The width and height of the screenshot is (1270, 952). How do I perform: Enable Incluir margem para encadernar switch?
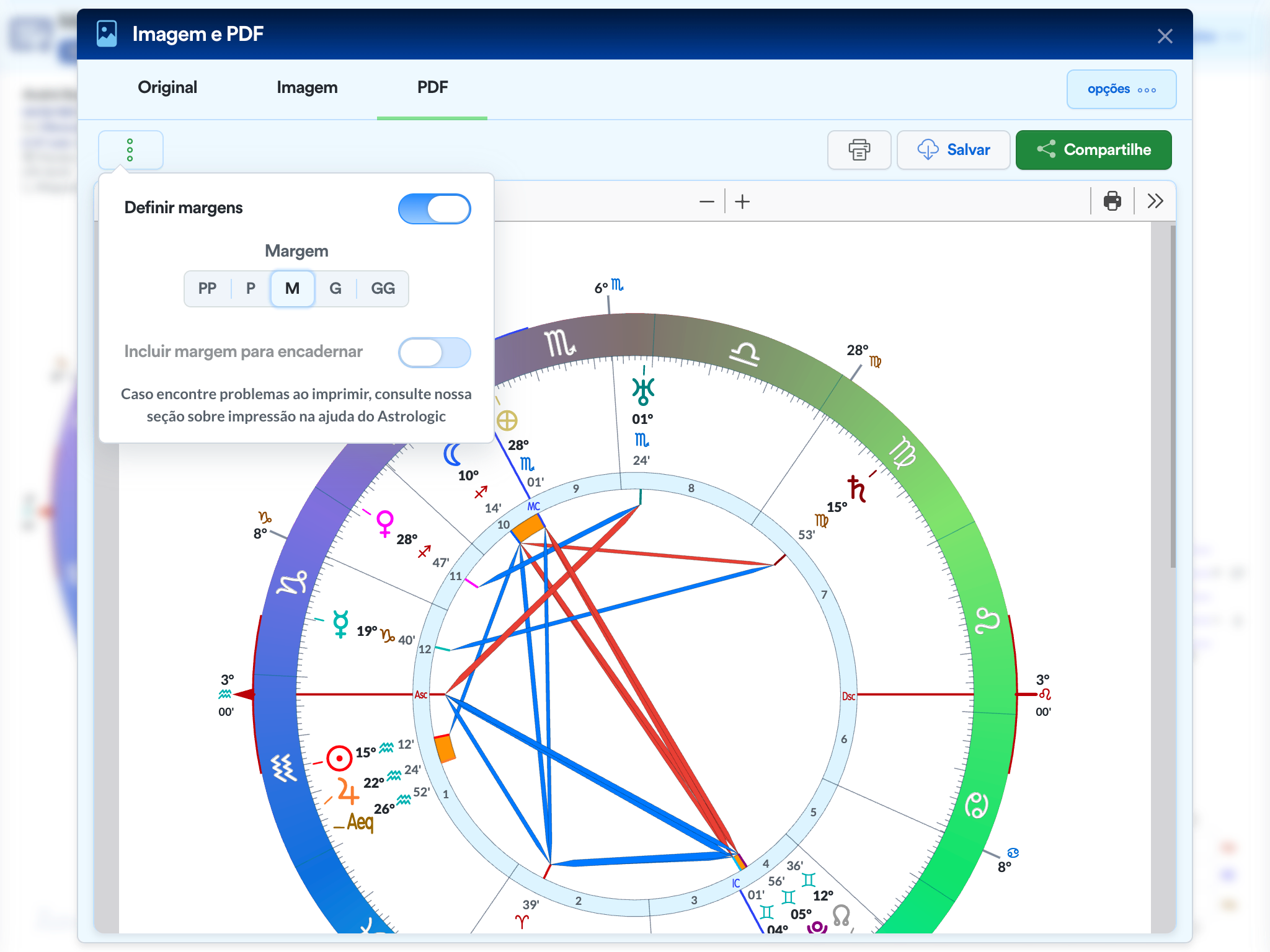point(434,353)
